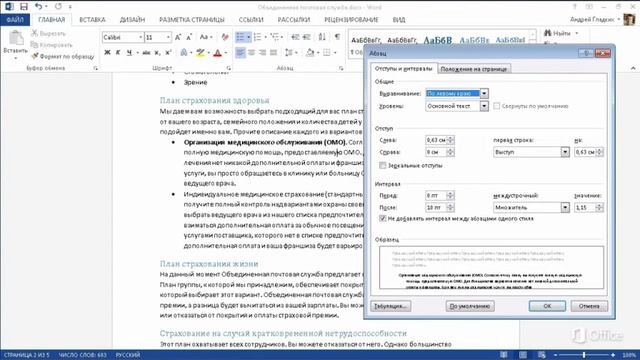Increase indent in ribbon Абзац group
Viewport: 640px width, 360px height.
307,37
